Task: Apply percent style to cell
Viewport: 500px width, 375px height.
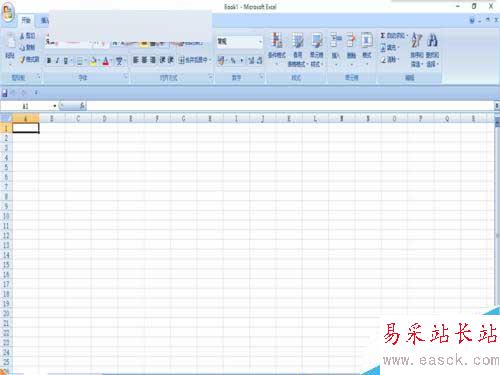Action: (233, 60)
